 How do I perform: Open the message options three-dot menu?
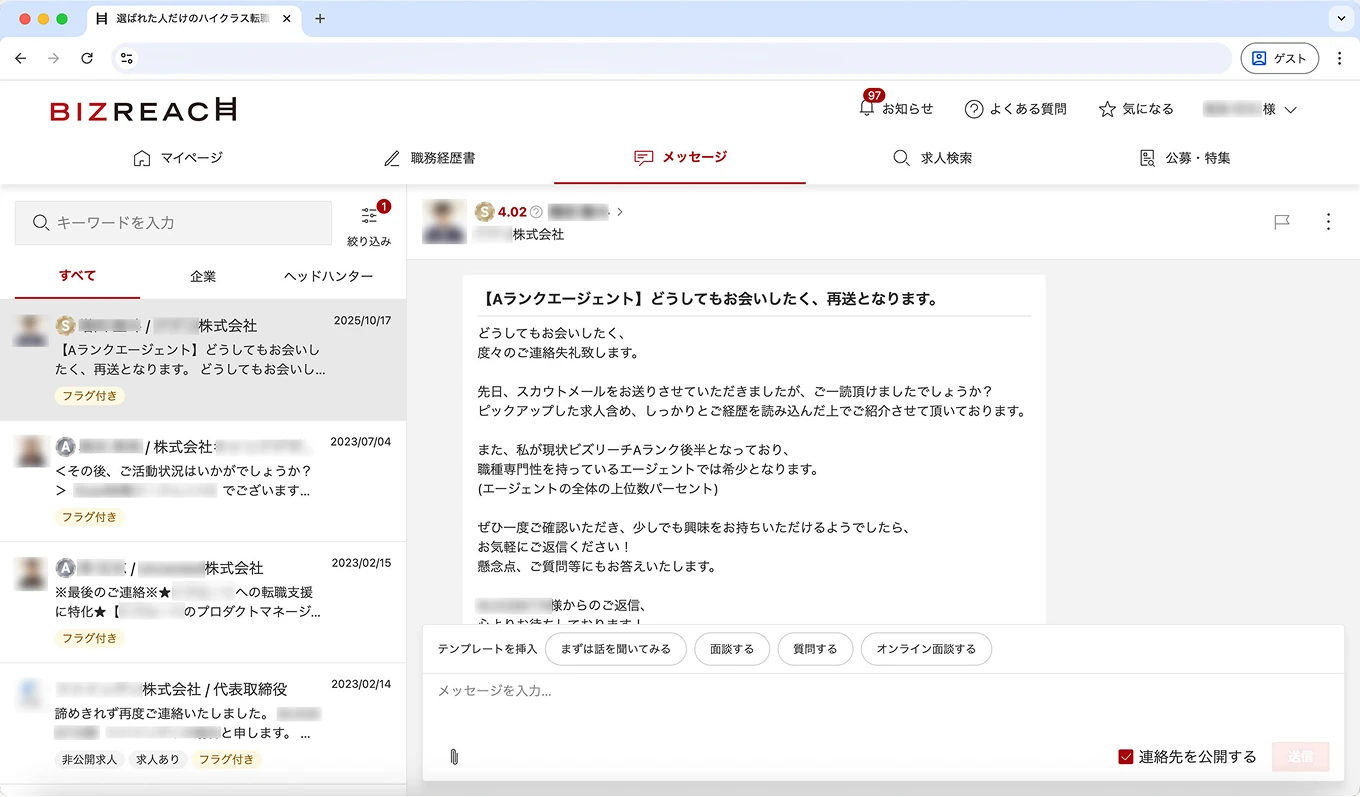(1328, 222)
